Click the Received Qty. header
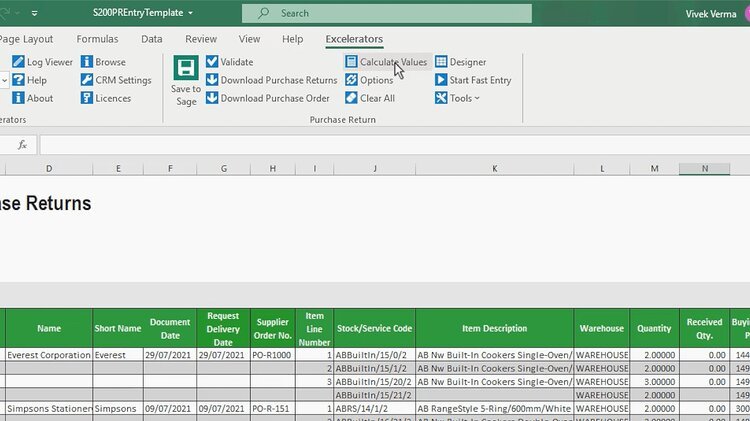 [705, 328]
